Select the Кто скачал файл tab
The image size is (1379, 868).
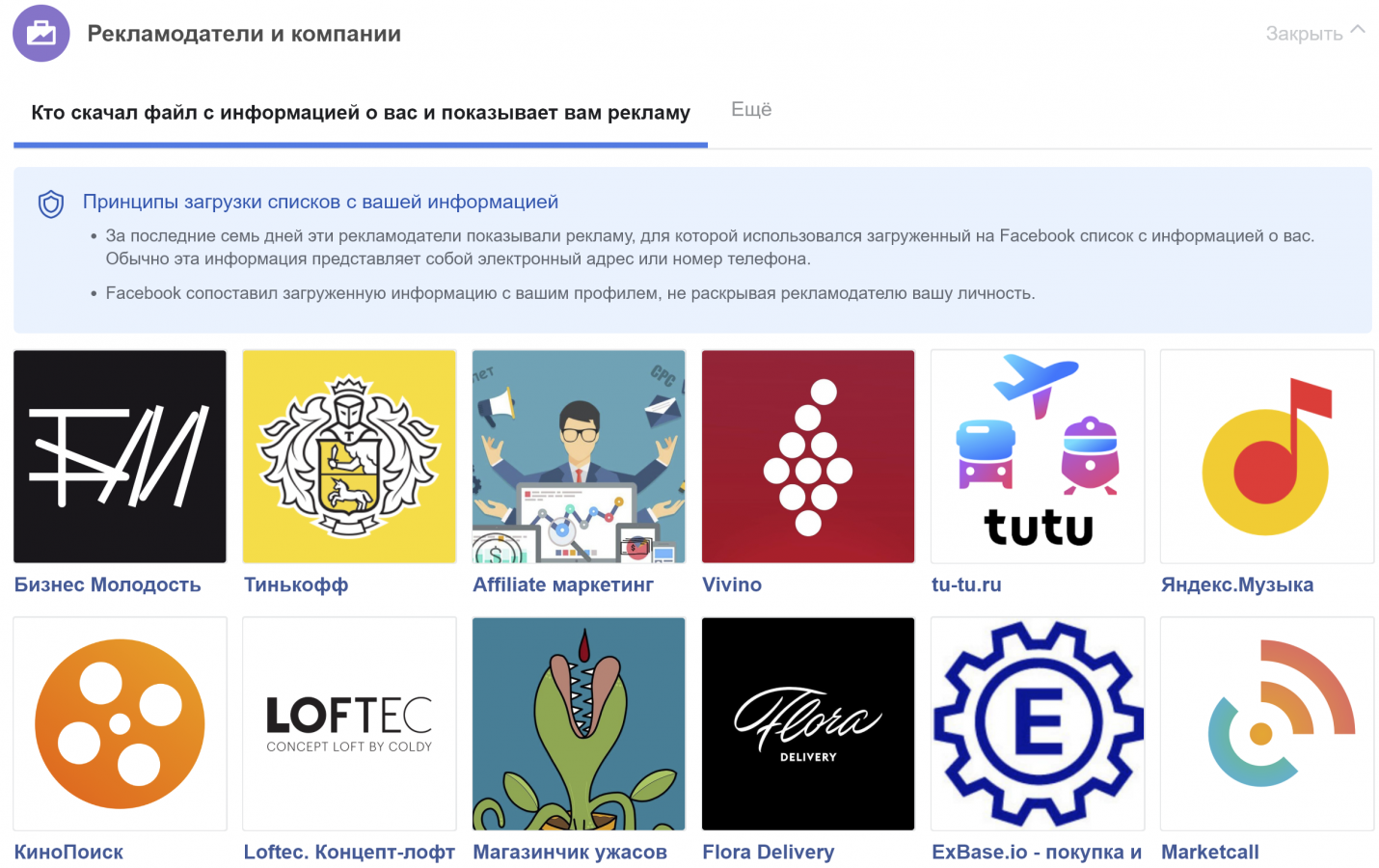361,113
